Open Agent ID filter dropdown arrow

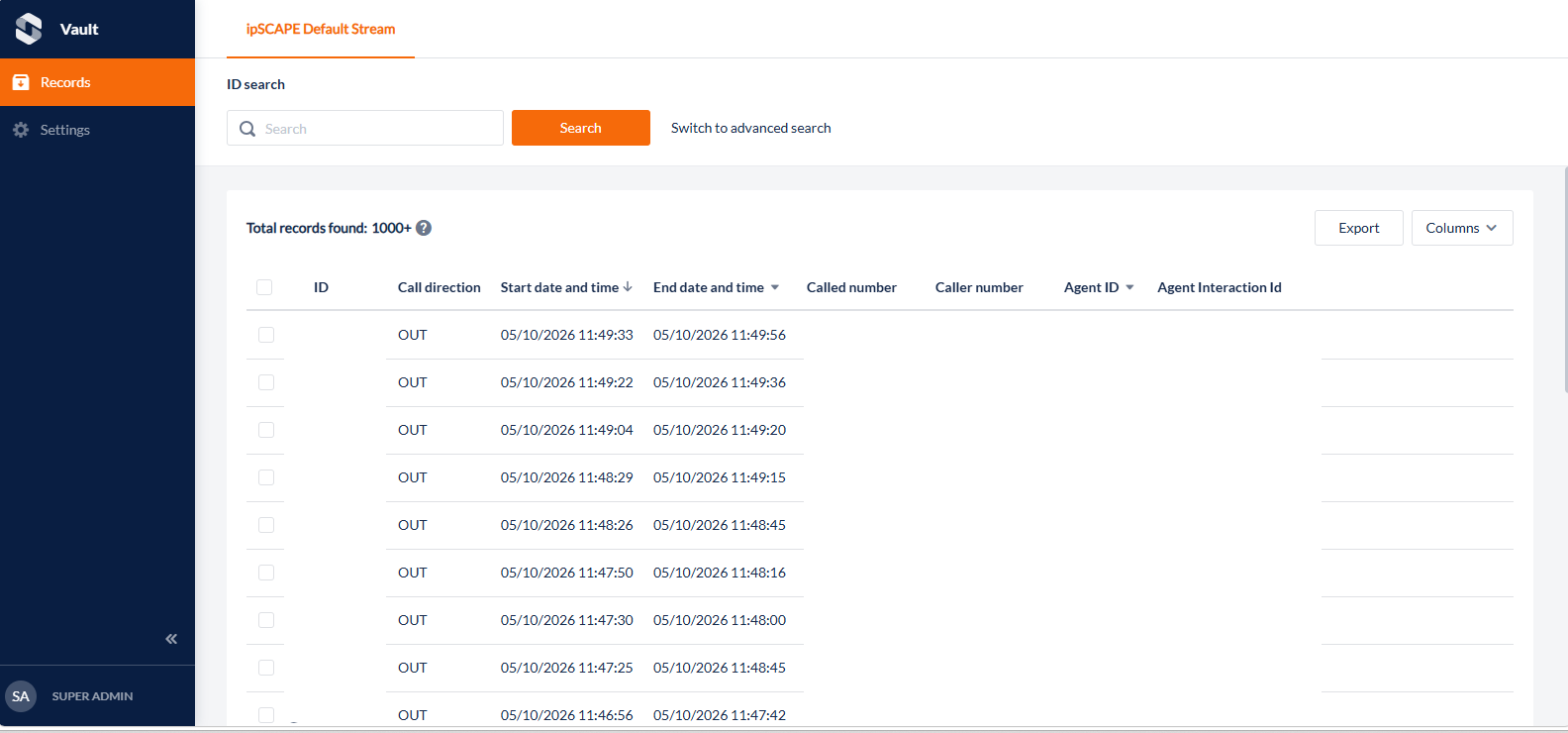coord(1129,287)
